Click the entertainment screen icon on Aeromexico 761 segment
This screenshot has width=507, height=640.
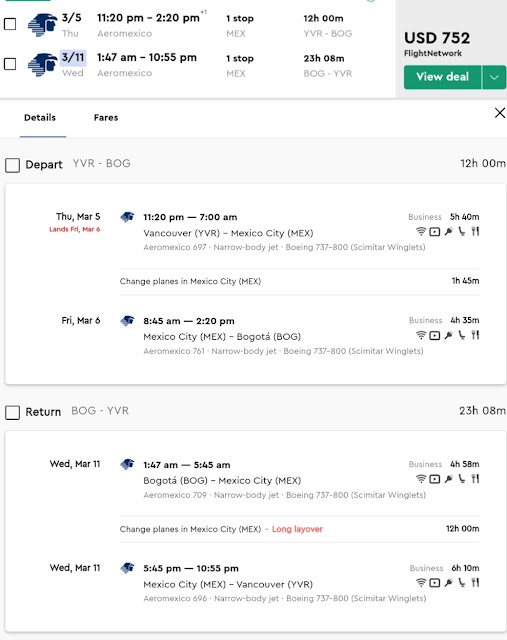[435, 336]
